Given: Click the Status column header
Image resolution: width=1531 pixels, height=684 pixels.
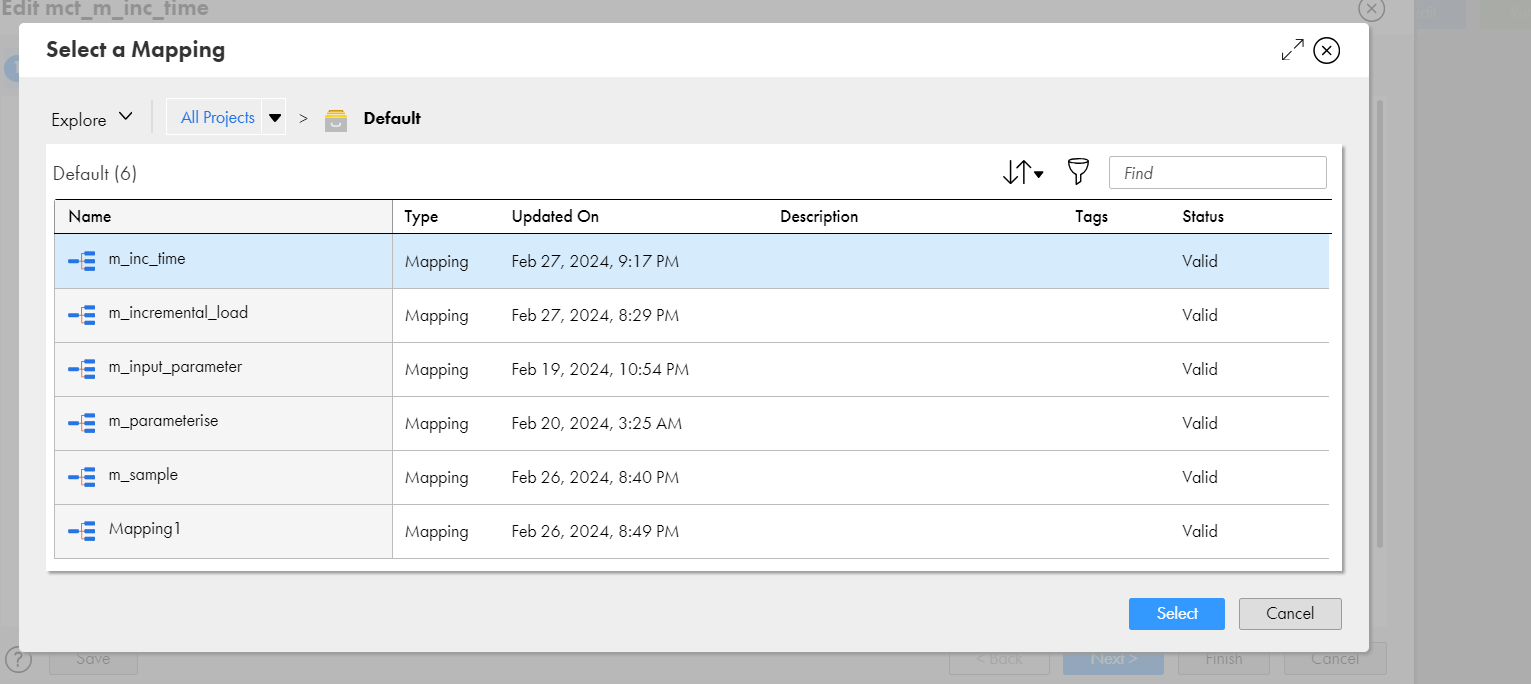Looking at the screenshot, I should 1203,216.
